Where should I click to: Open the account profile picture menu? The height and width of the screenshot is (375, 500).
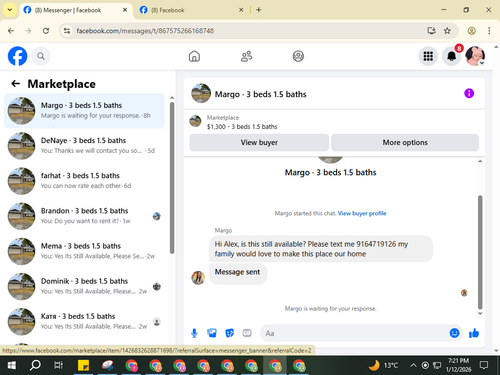pyautogui.click(x=475, y=56)
